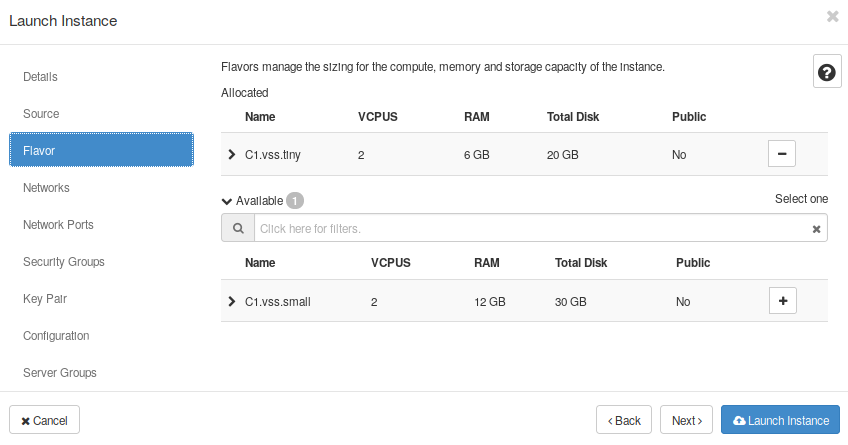Viewport: 848px width, 445px height.
Task: Open the Server Groups step
Action: tap(60, 373)
